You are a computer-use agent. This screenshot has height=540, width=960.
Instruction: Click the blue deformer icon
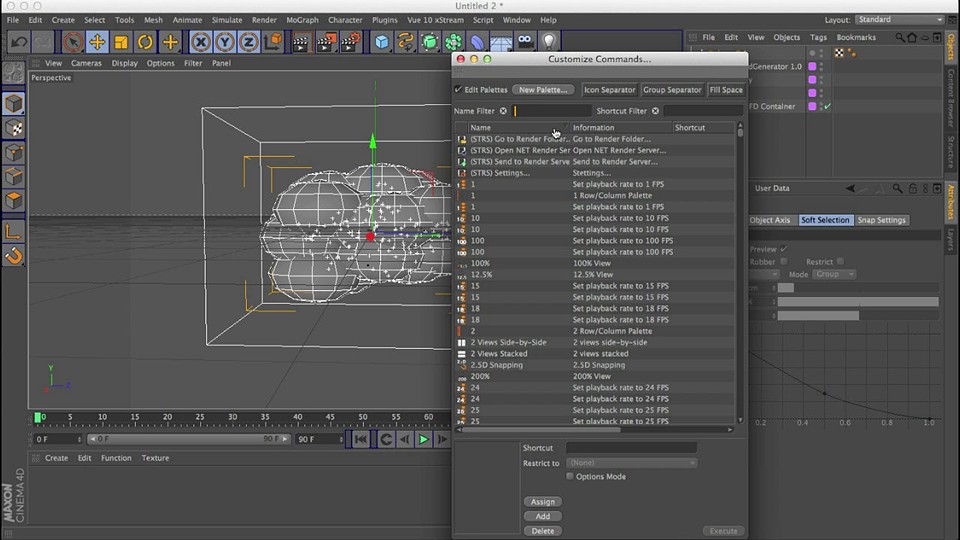pyautogui.click(x=477, y=42)
